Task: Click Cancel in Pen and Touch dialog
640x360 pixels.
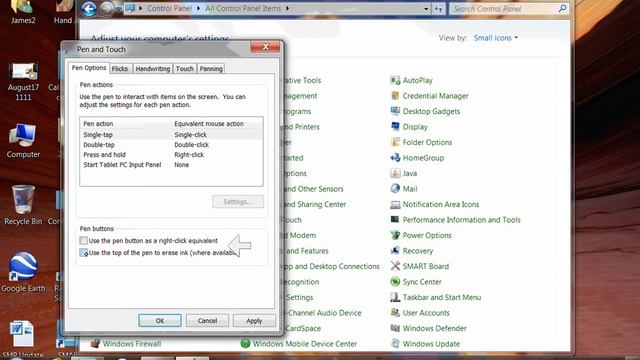Action: (x=207, y=321)
